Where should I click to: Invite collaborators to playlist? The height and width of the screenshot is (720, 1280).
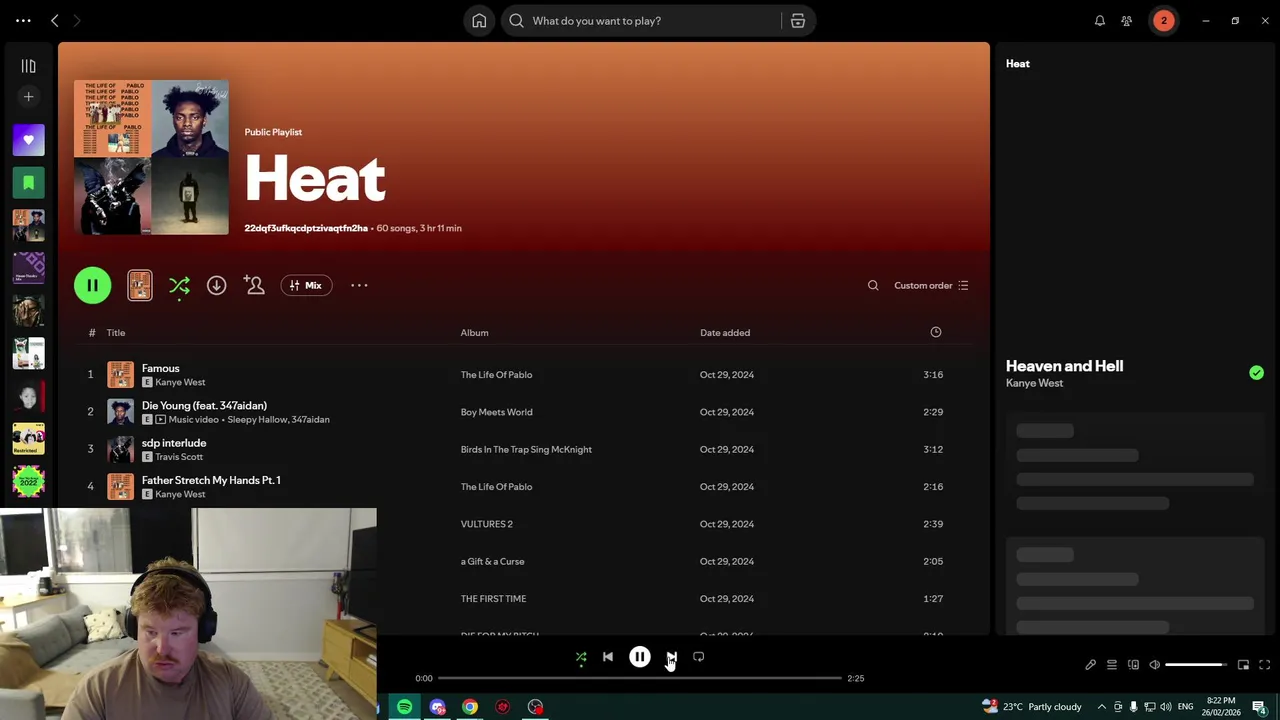(254, 286)
